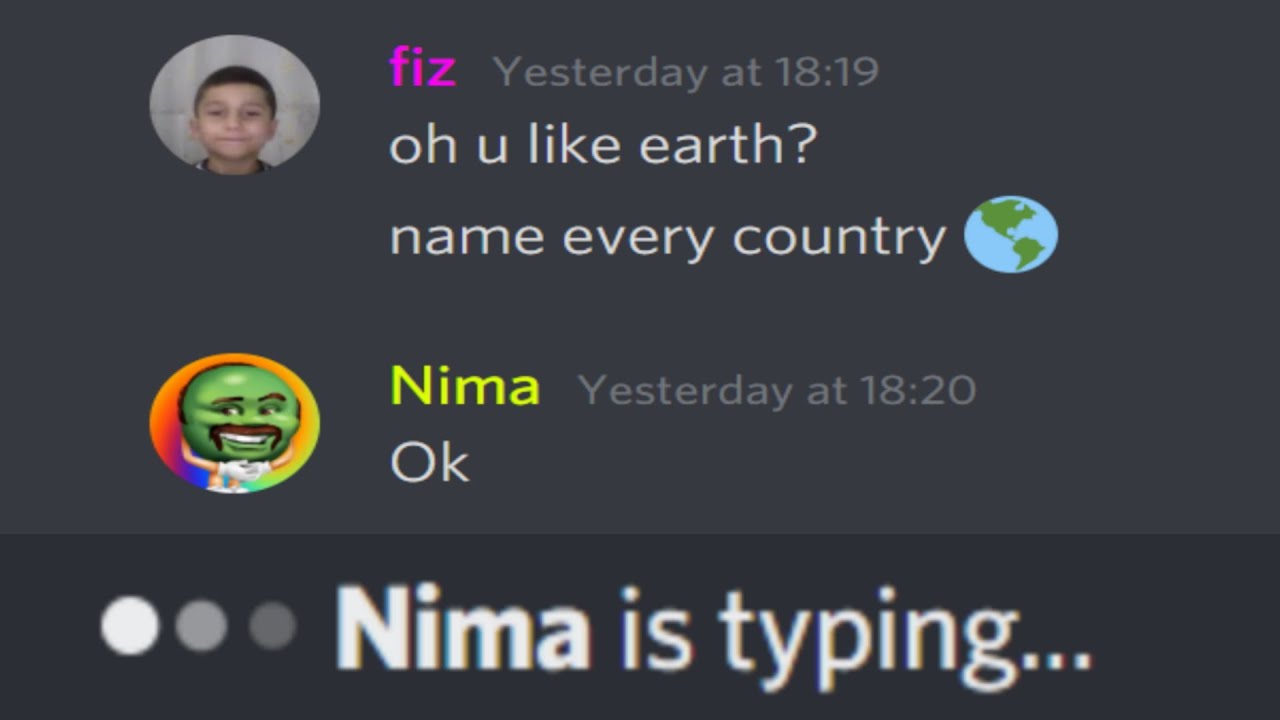1280x720 pixels.
Task: Click the rainbow border of Nima's avatar
Action: pyautogui.click(x=165, y=440)
